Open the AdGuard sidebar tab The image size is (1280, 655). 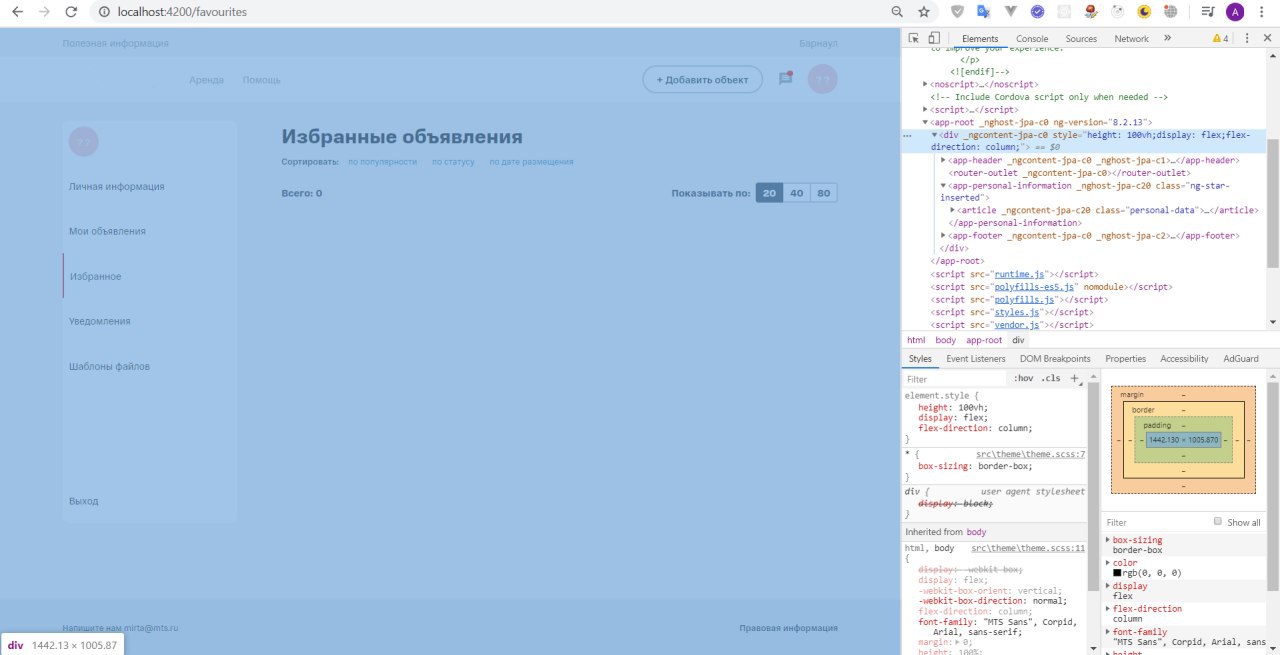(x=1241, y=358)
